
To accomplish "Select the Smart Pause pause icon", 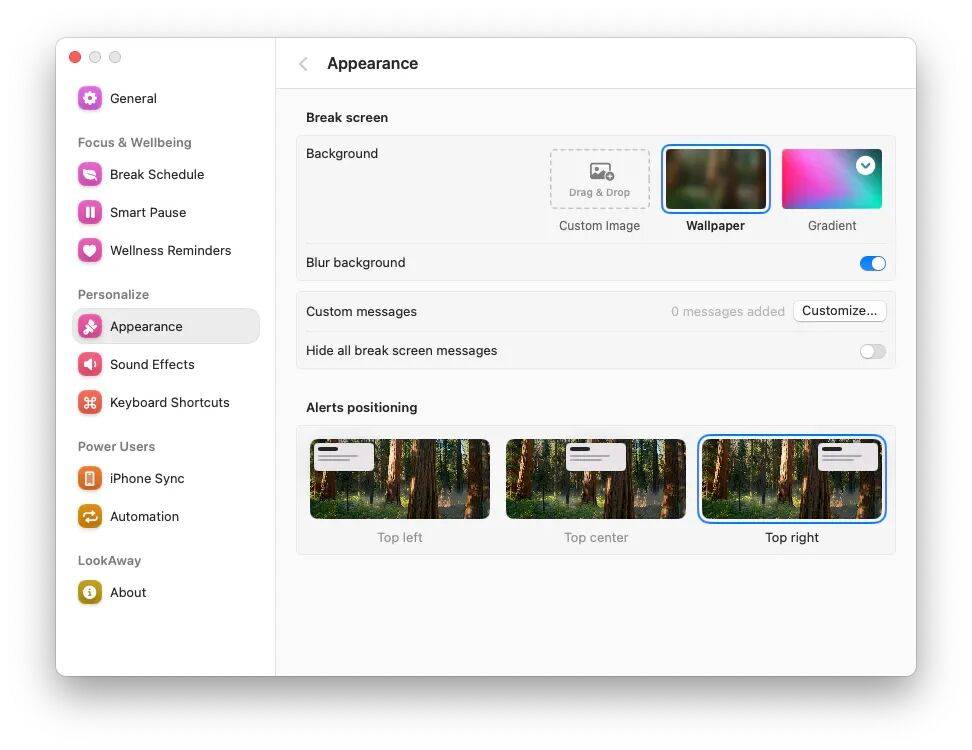I will pos(90,212).
